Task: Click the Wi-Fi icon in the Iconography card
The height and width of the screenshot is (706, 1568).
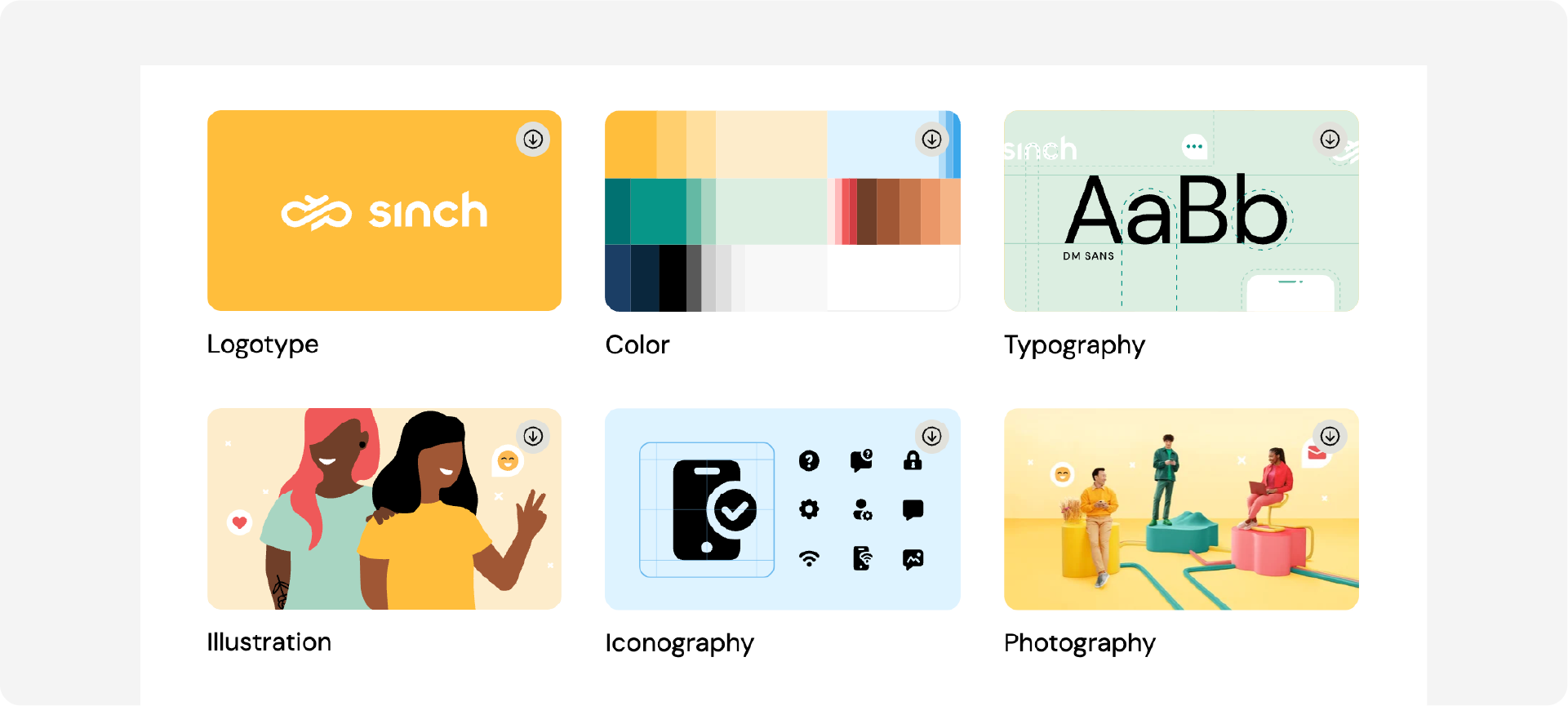Action: point(809,559)
